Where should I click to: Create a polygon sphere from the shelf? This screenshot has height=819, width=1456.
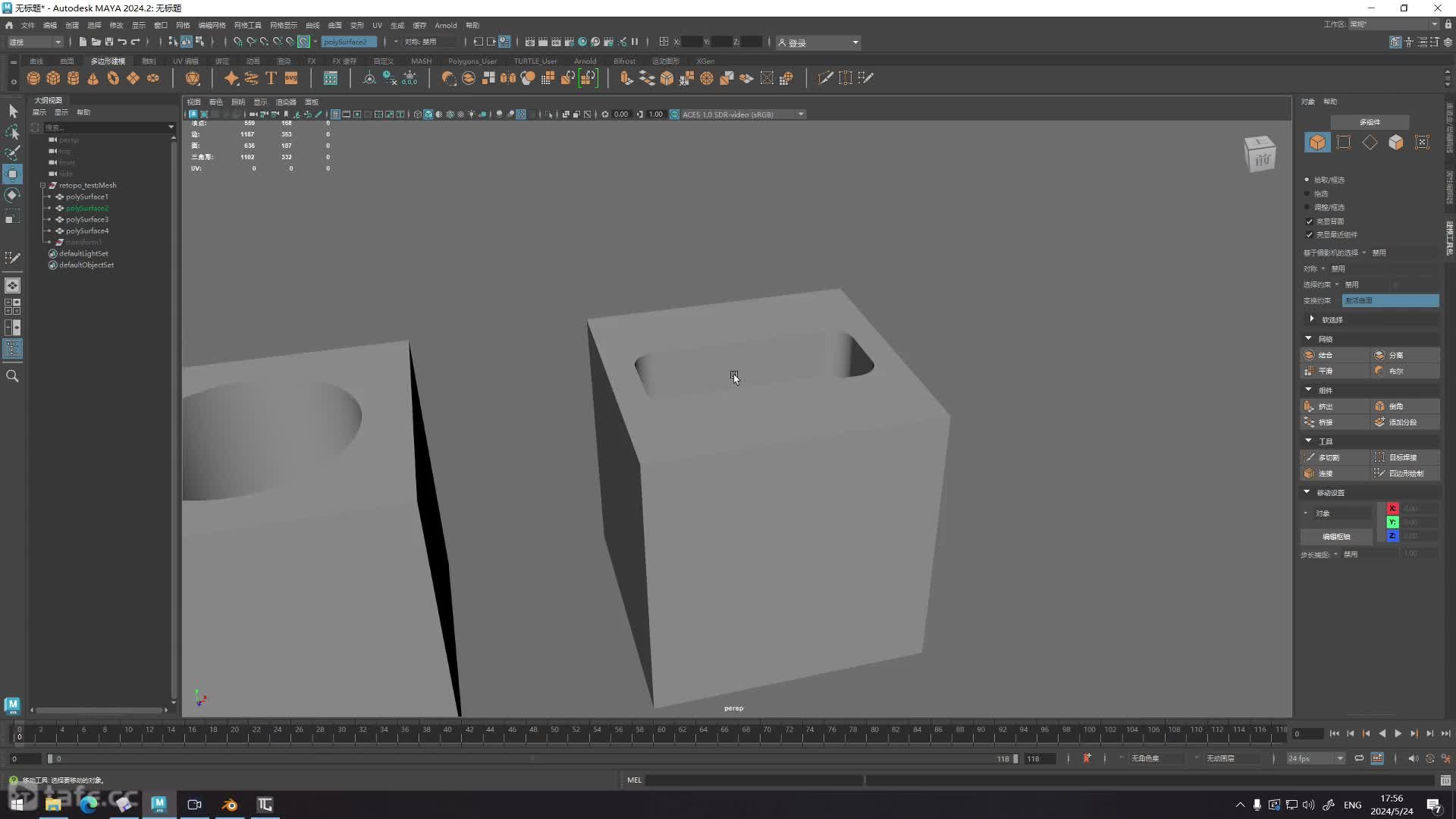(33, 78)
